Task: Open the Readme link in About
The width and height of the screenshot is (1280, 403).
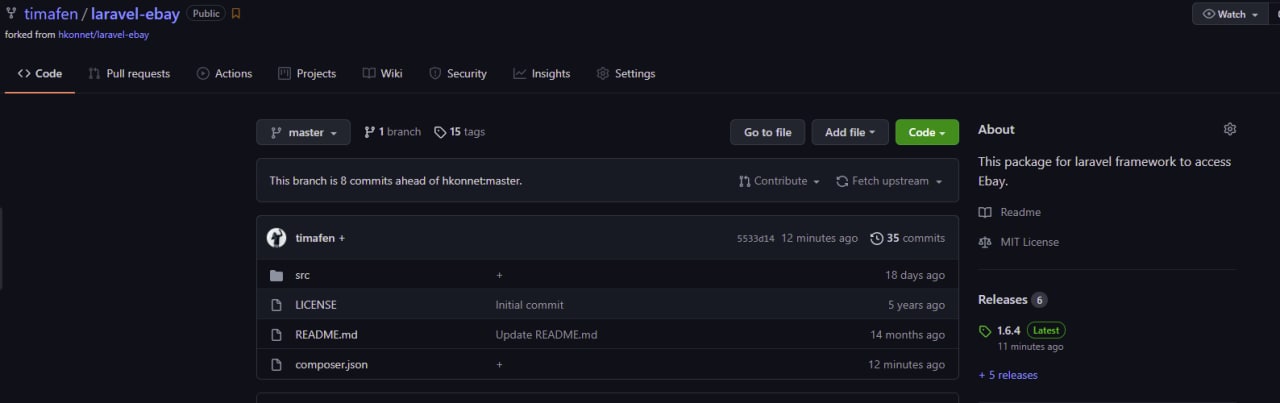Action: coord(1020,212)
